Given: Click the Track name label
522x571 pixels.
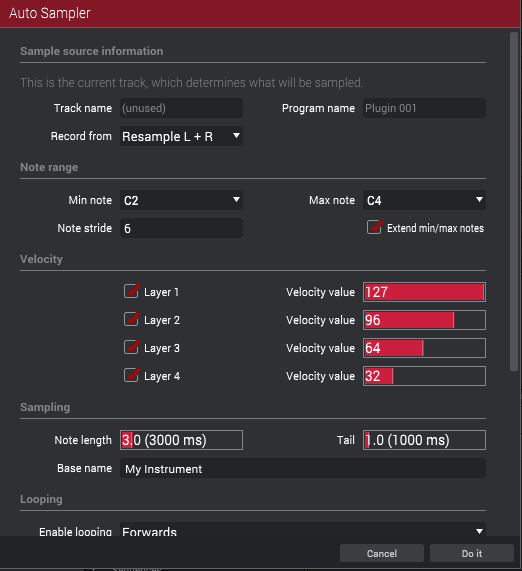Looking at the screenshot, I should [x=83, y=108].
